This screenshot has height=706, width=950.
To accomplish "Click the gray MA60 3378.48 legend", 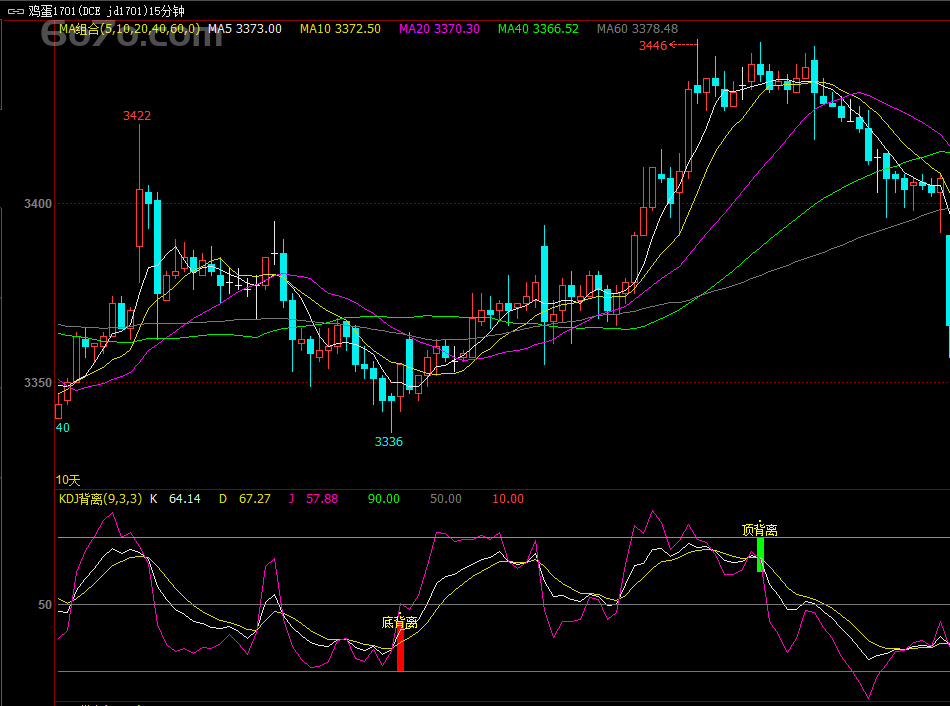I will tap(637, 29).
